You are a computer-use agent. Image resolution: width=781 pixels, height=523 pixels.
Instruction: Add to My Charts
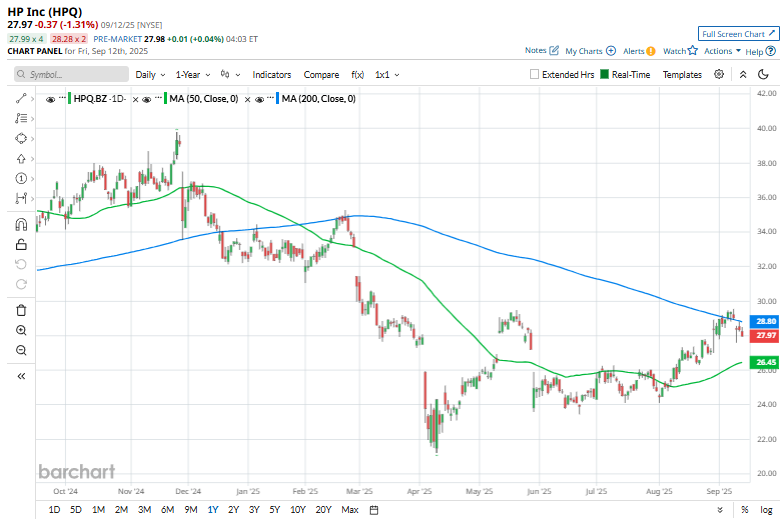[x=590, y=51]
